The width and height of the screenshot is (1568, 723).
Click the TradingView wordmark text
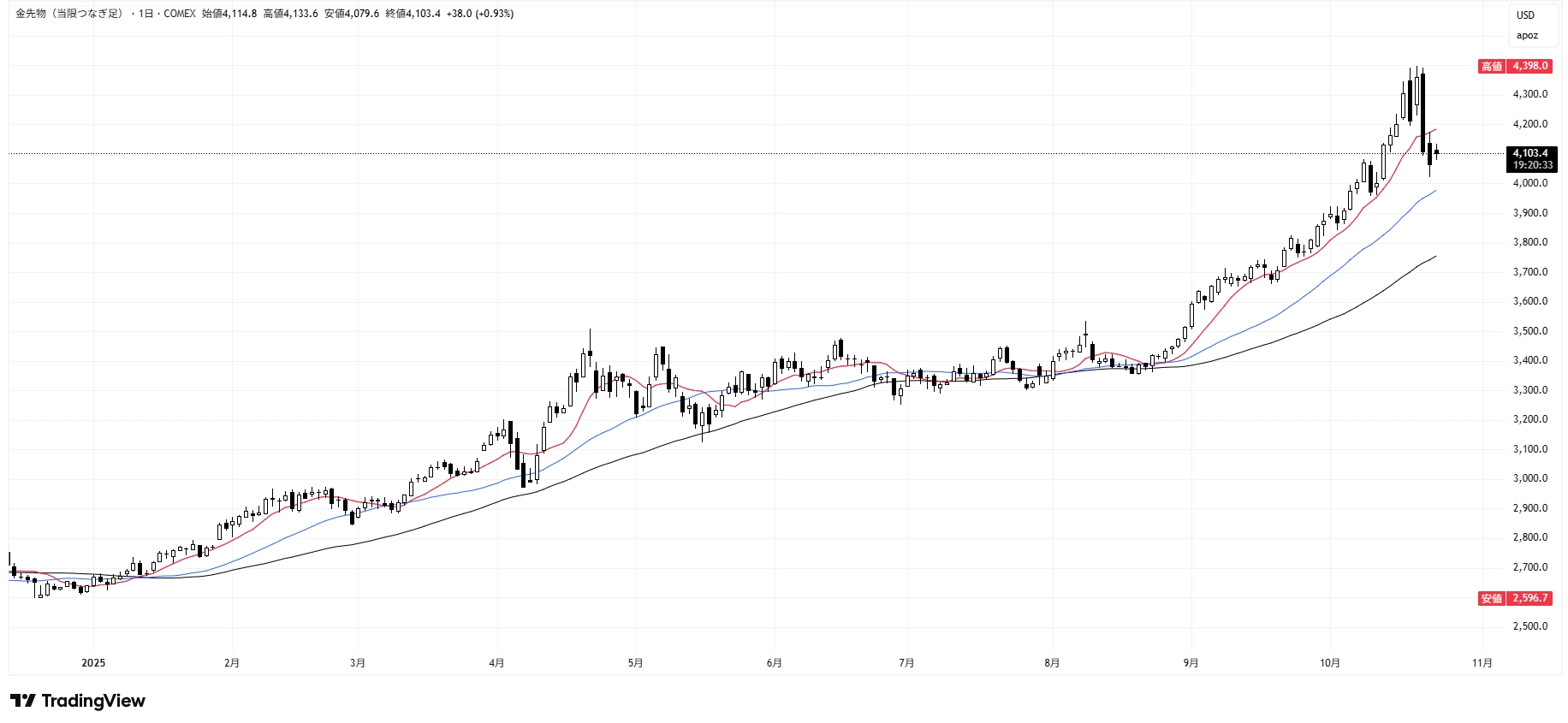coord(93,701)
